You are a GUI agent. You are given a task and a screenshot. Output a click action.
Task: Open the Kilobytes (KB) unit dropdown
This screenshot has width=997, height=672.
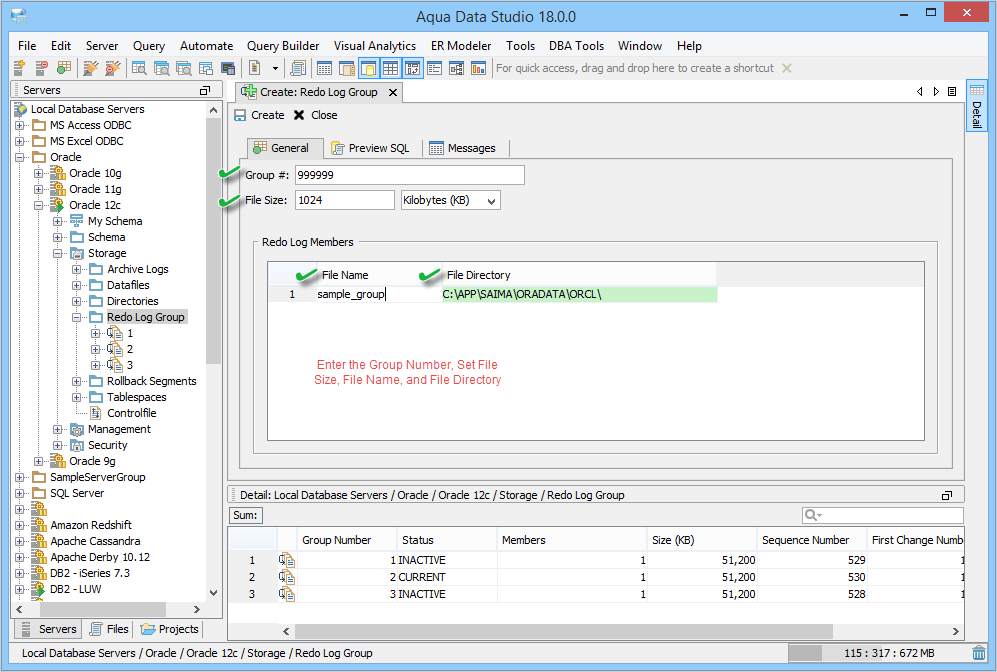450,200
